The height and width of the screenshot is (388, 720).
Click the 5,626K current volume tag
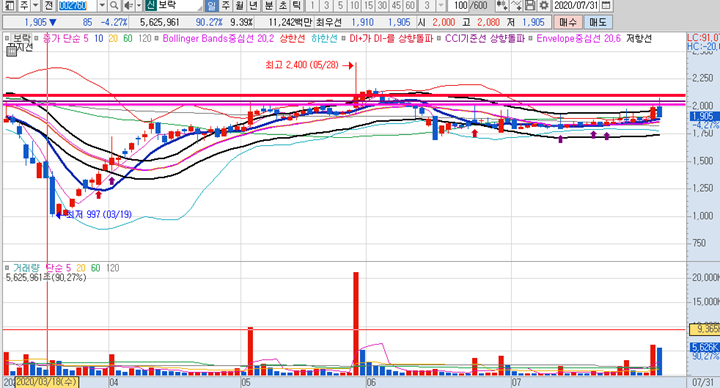tap(705, 348)
